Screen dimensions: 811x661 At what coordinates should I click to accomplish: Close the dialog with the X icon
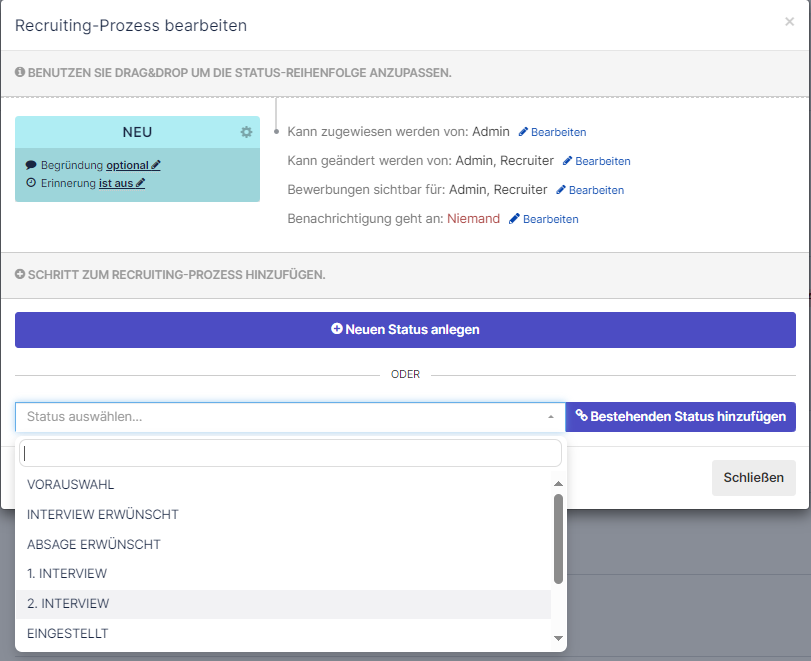click(789, 22)
